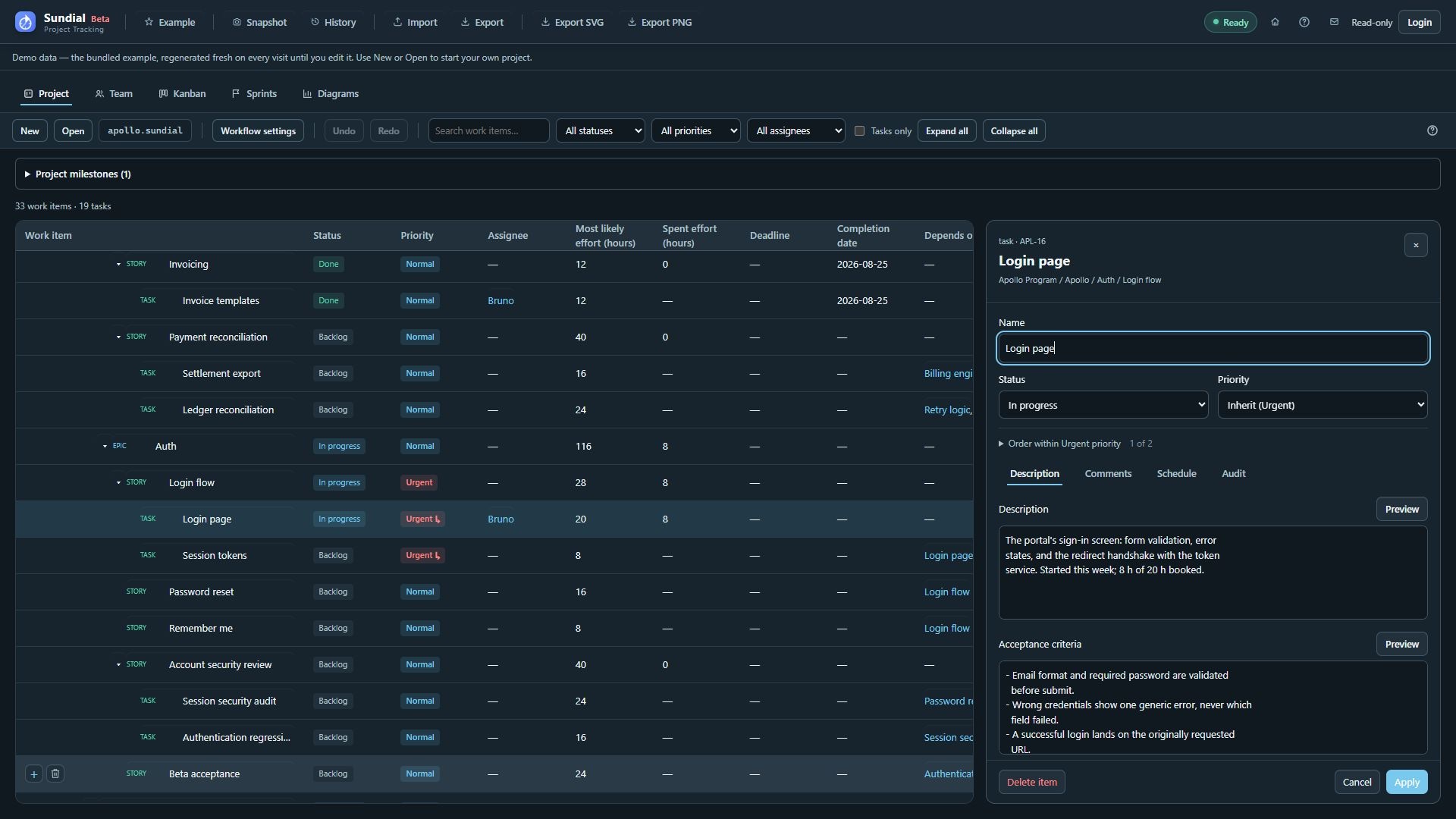Click the Search work items field
The width and height of the screenshot is (1456, 819).
click(x=489, y=130)
